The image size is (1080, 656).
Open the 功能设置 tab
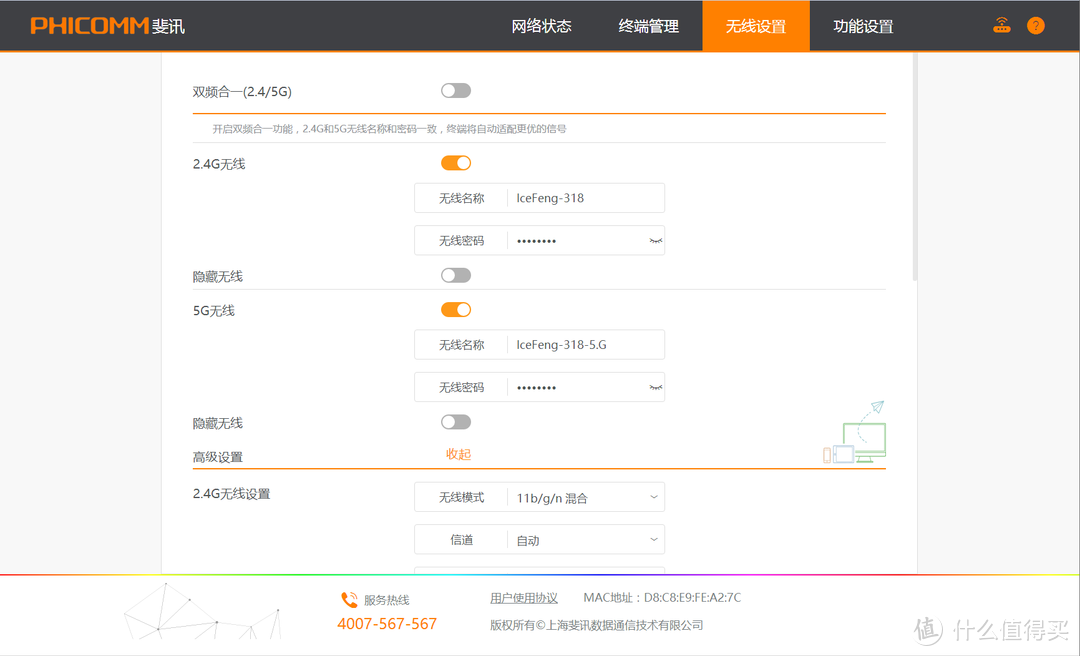(862, 25)
